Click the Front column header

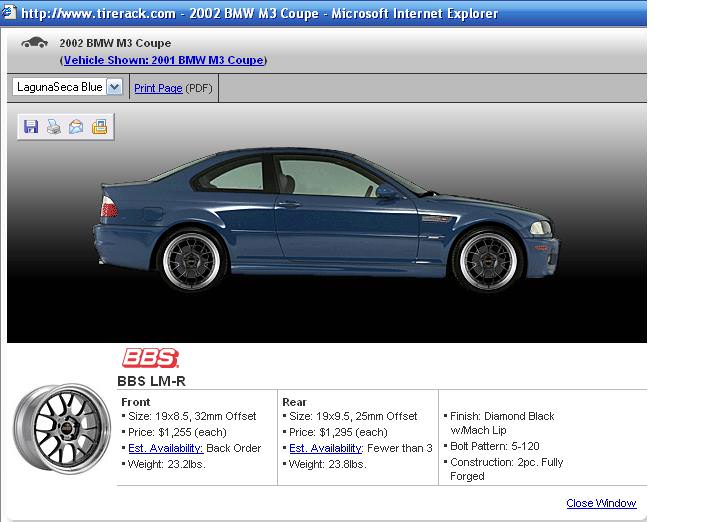click(x=136, y=402)
